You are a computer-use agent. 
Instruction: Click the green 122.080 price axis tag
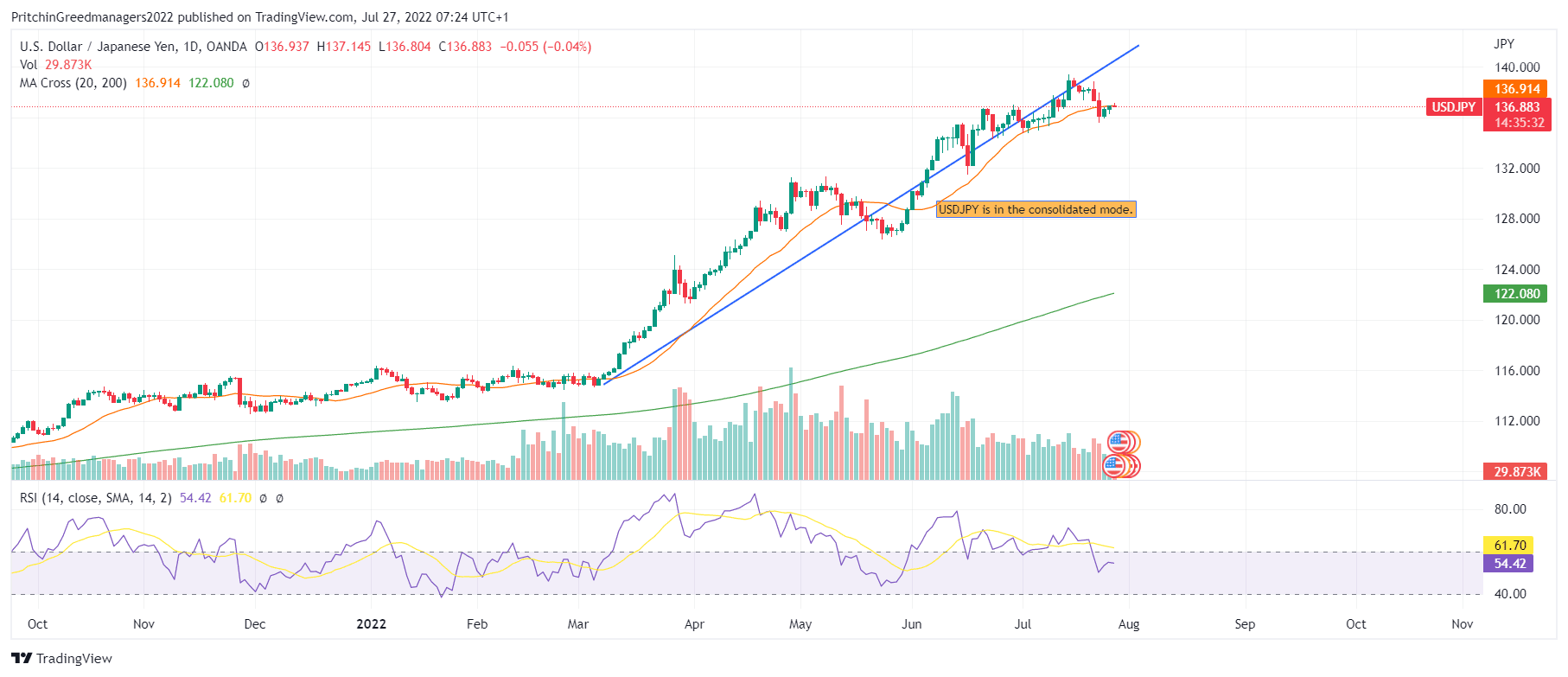[1517, 294]
